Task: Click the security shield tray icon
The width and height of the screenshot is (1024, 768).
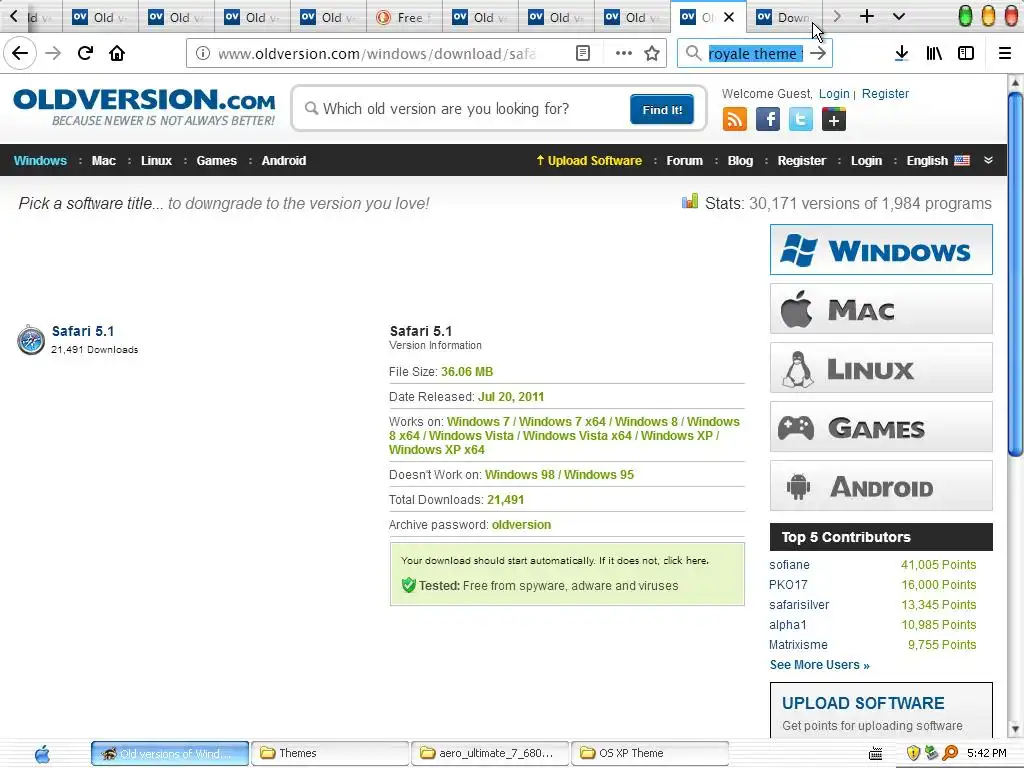Action: (913, 753)
